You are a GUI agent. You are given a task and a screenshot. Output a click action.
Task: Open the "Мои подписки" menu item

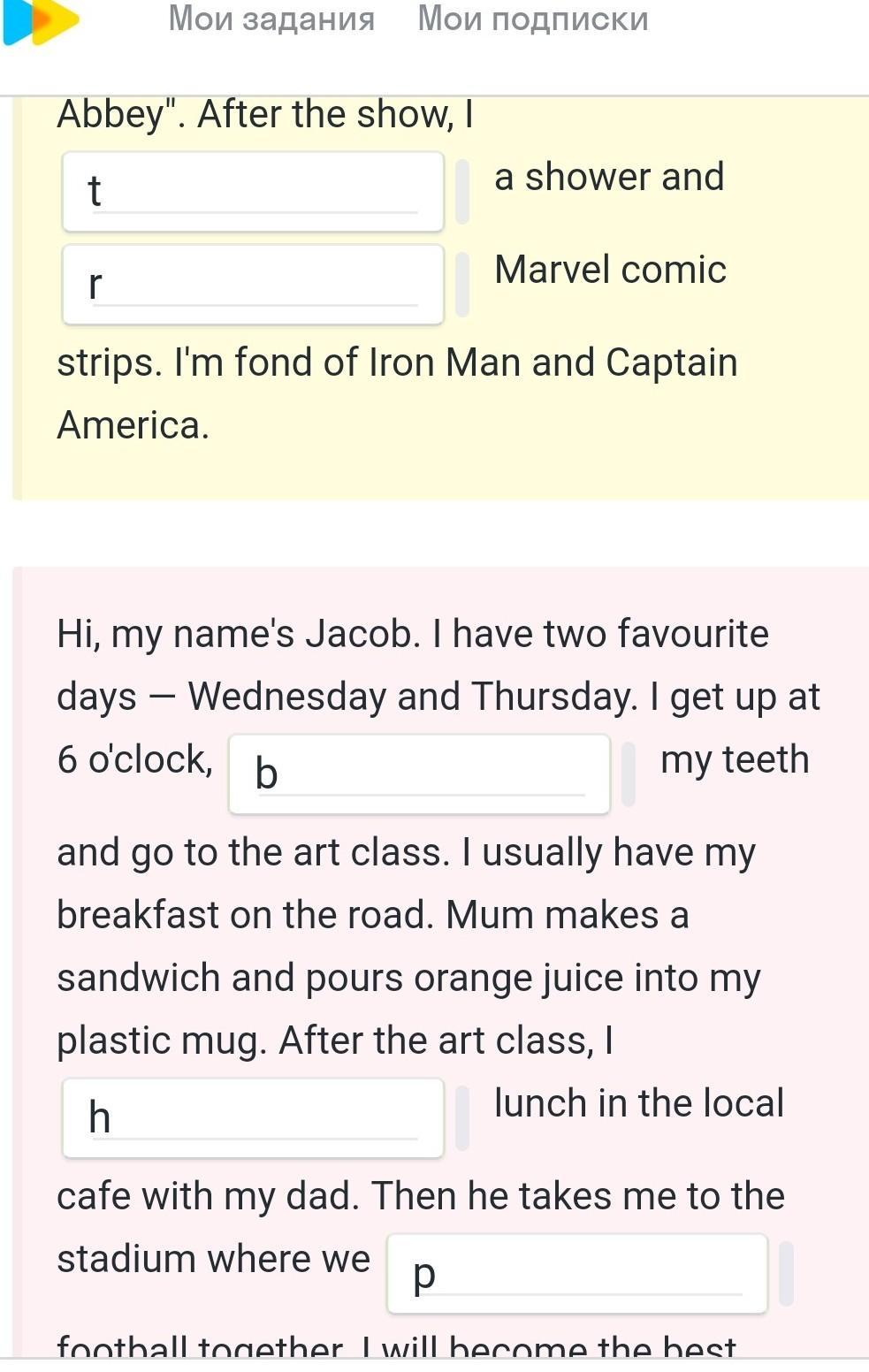pyautogui.click(x=532, y=19)
